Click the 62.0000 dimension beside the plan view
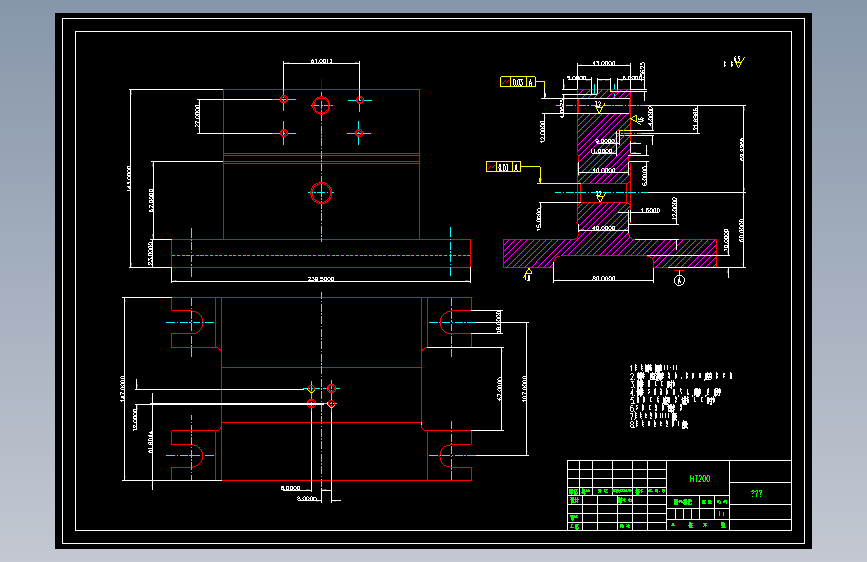 pos(500,389)
